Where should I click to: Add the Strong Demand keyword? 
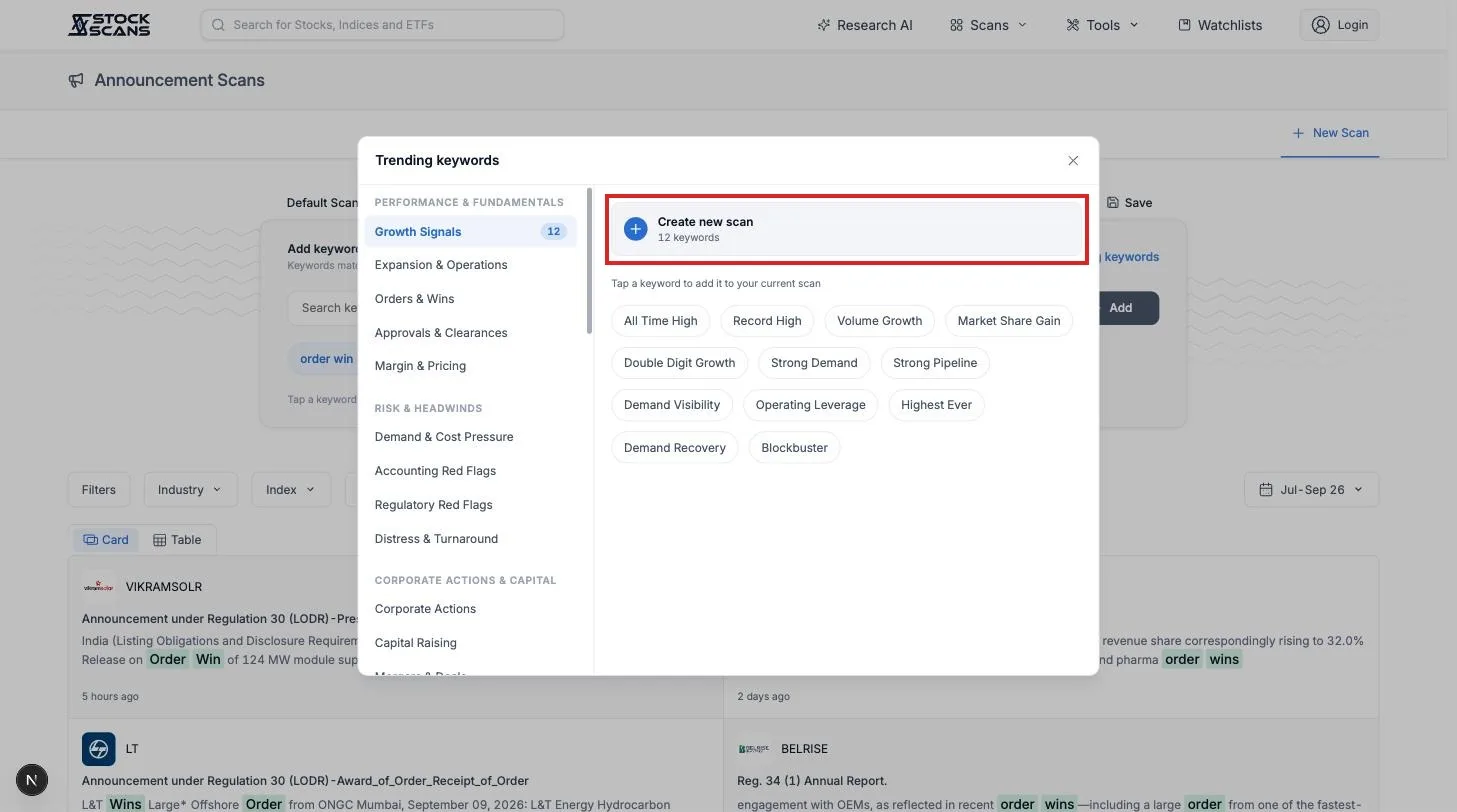point(814,363)
